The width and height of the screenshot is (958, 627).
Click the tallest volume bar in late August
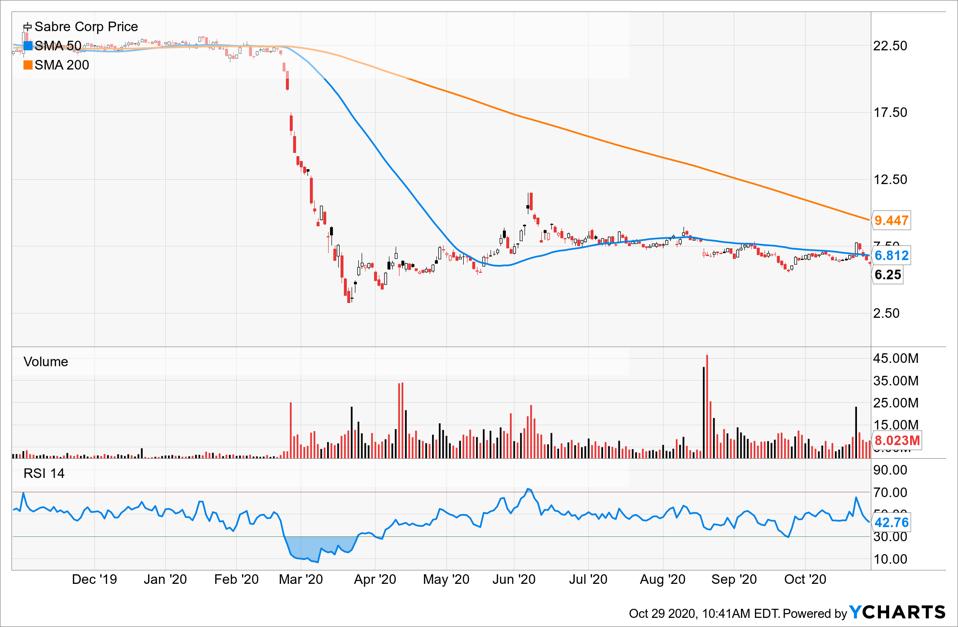[x=708, y=406]
